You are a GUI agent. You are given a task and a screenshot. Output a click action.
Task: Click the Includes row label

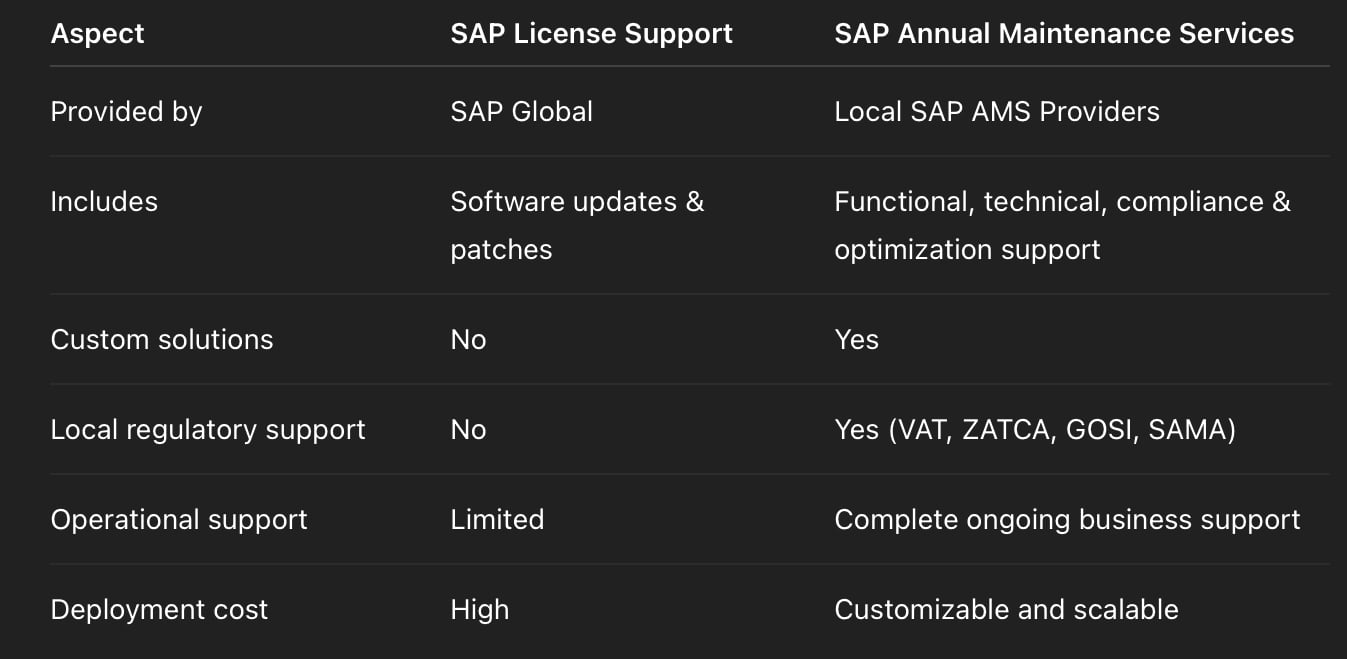[104, 202]
